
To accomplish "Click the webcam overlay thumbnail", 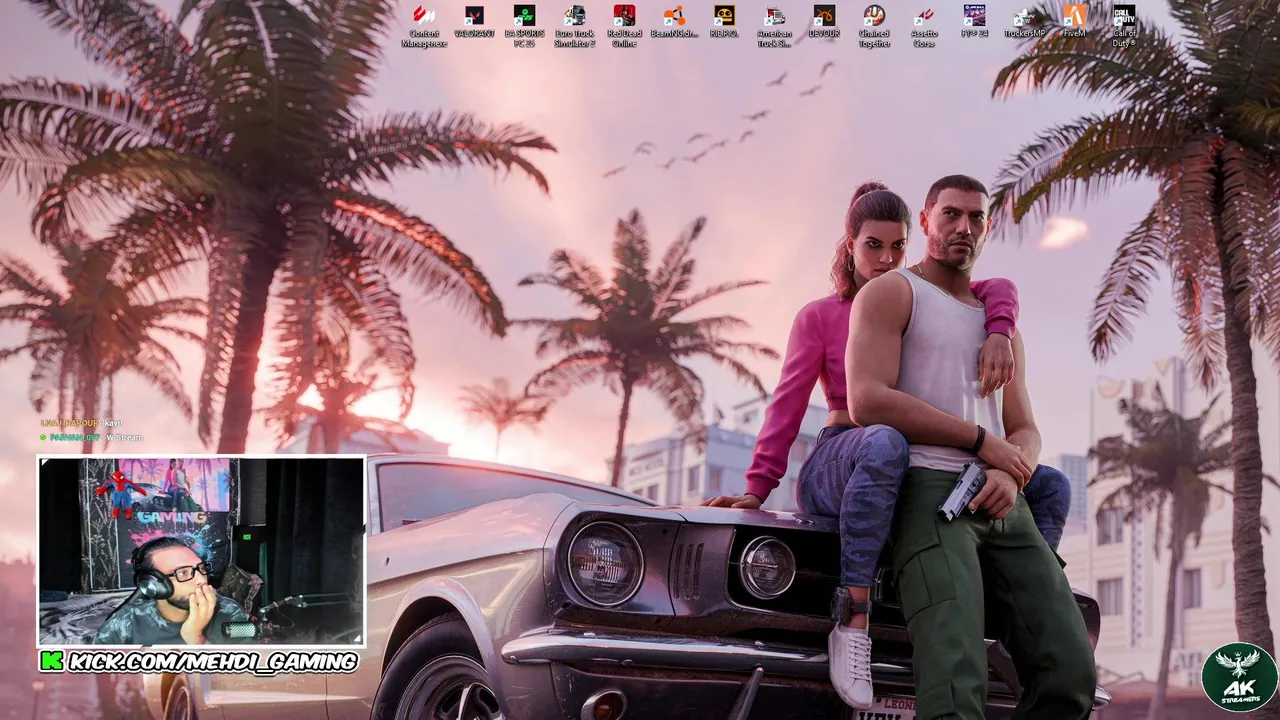I will 202,551.
